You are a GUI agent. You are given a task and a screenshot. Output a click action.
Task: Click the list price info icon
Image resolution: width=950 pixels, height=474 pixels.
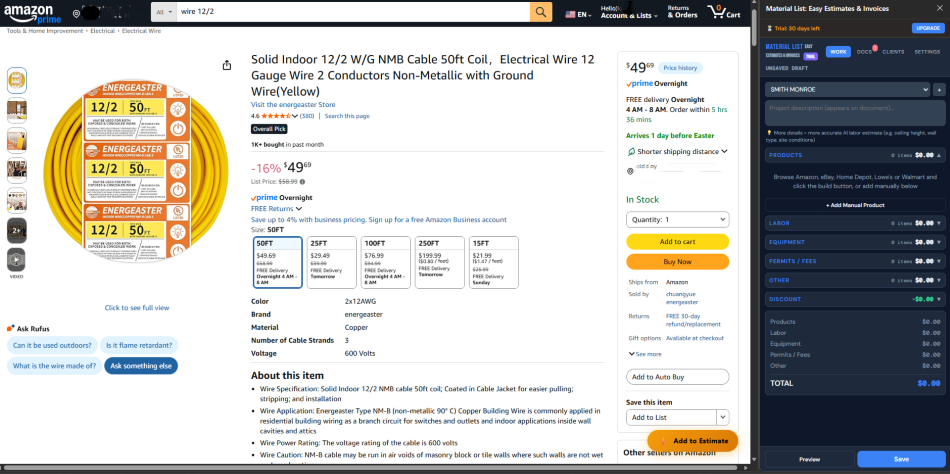pos(303,182)
